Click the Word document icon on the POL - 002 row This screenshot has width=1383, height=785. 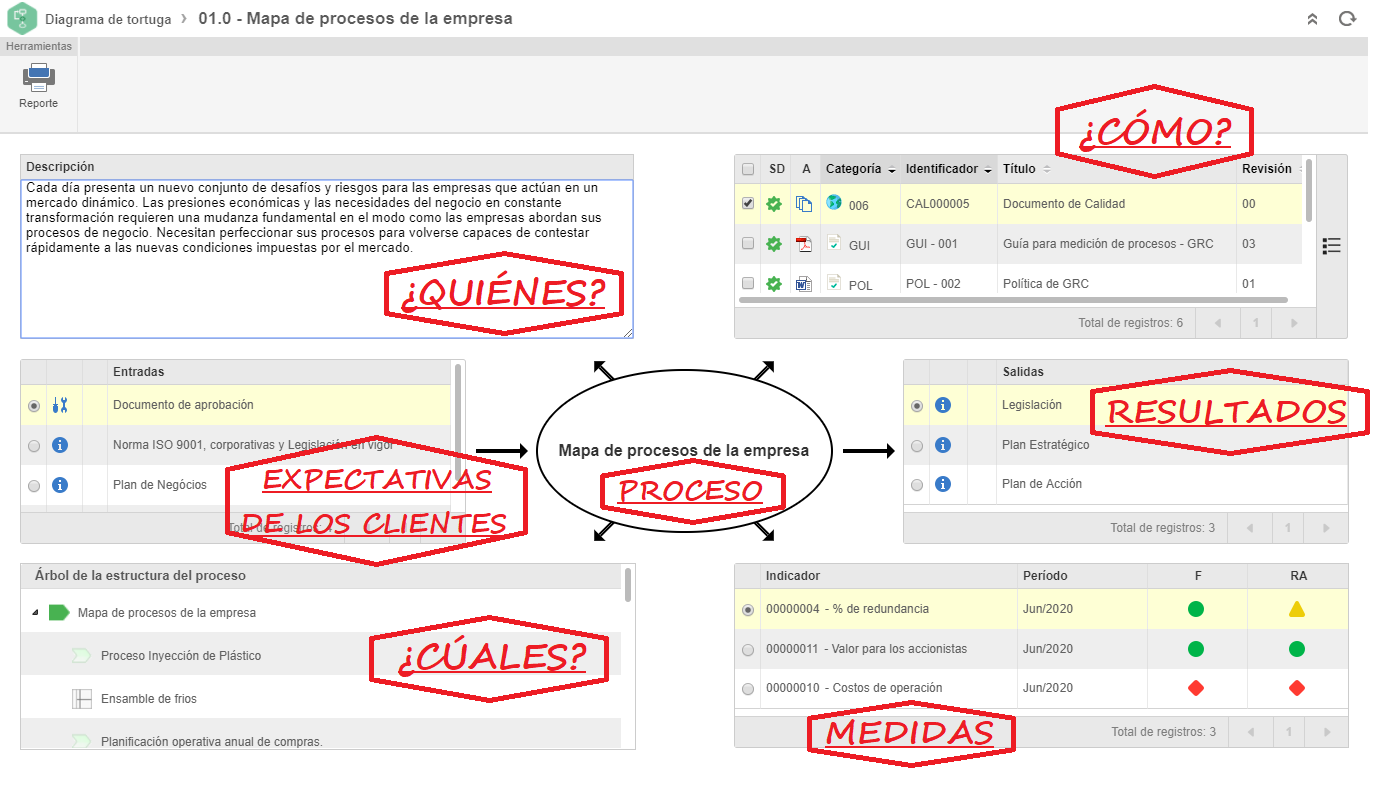click(803, 284)
